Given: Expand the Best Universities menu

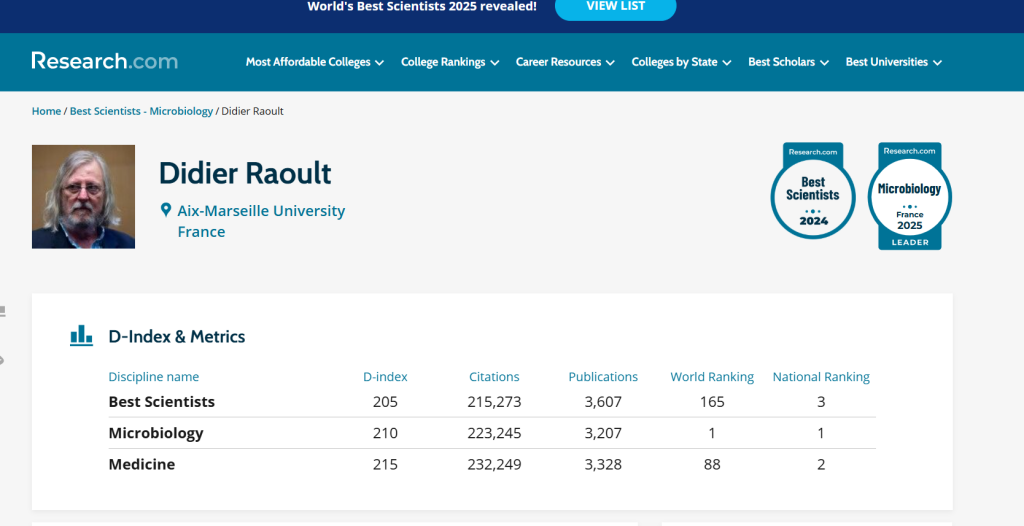Looking at the screenshot, I should tap(893, 62).
